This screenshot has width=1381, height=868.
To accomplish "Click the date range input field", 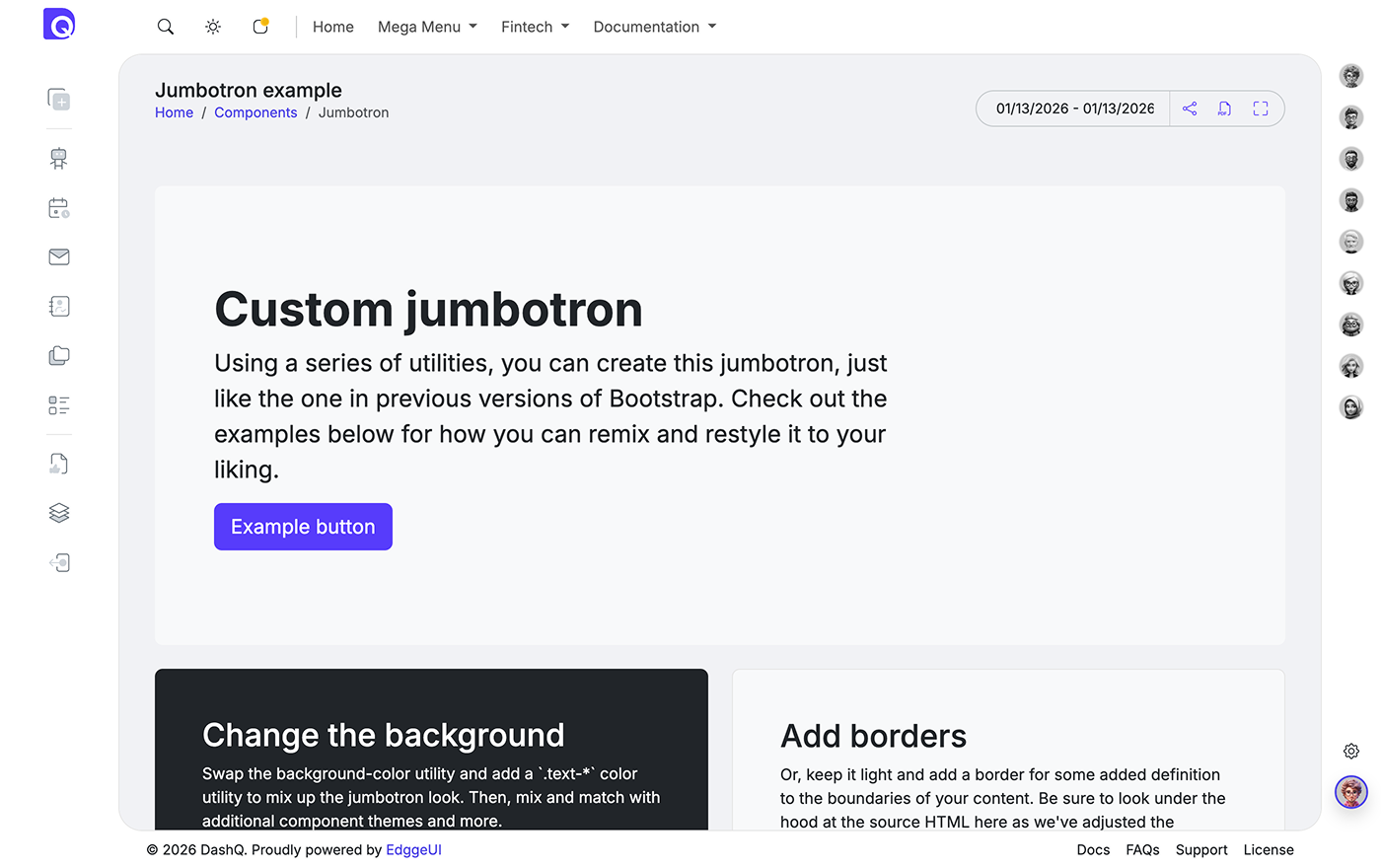I will pos(1073,108).
